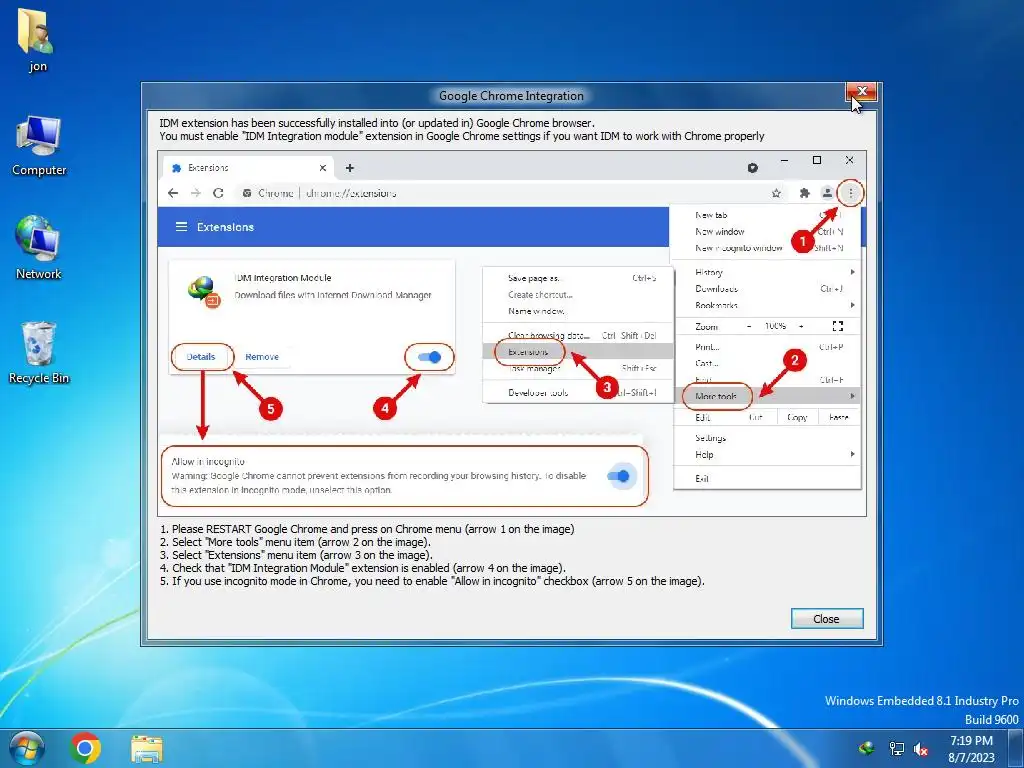Click the Close button in the dialog
The width and height of the screenshot is (1024, 768).
point(827,618)
